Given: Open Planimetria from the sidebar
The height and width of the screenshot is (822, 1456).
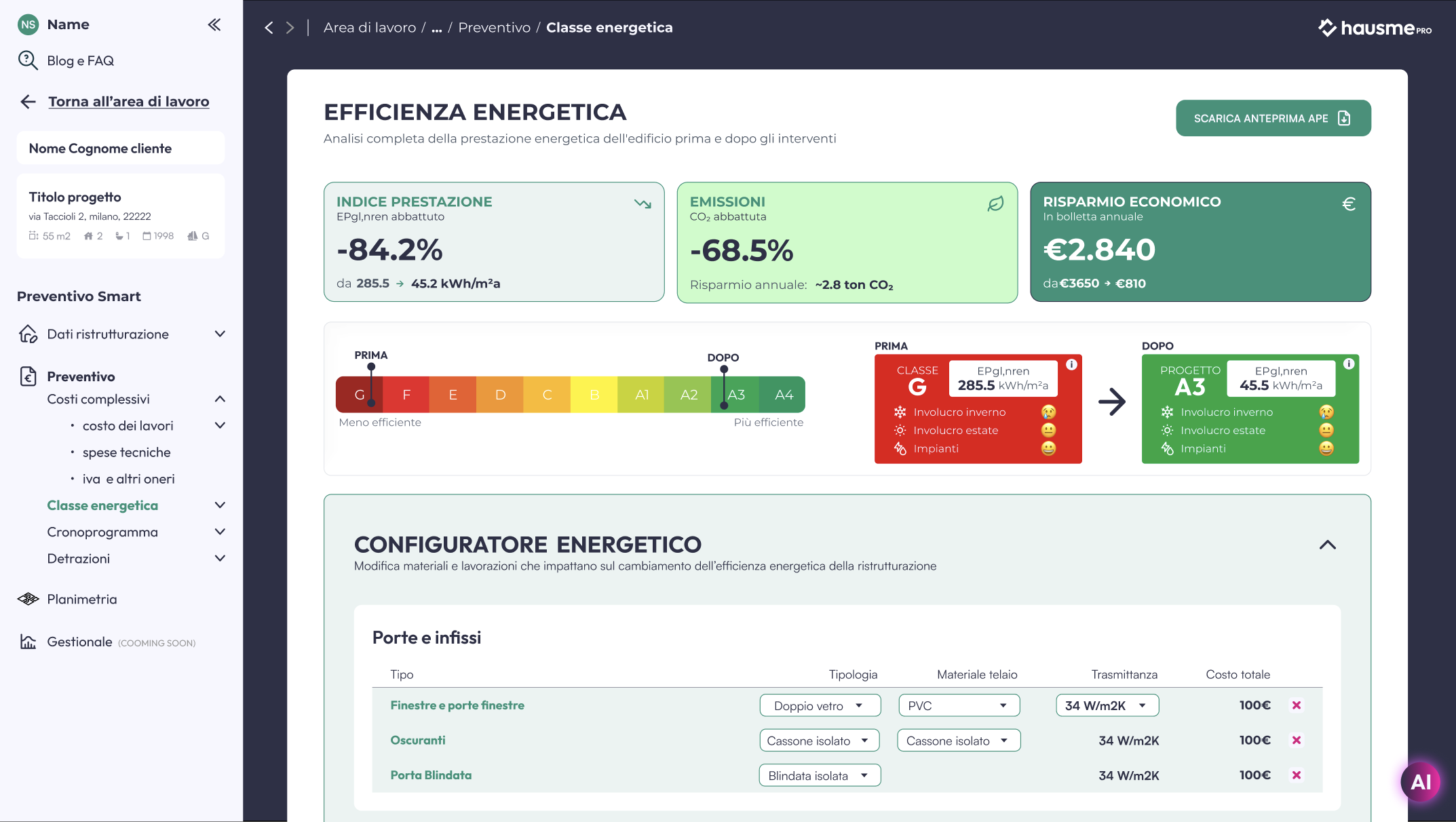Looking at the screenshot, I should [82, 599].
